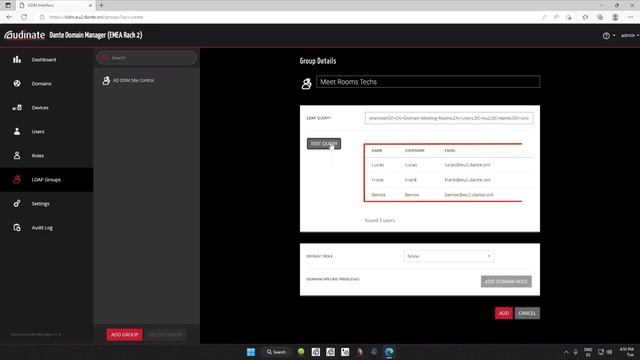This screenshot has width=640, height=360.
Task: Focus the group search field
Action: tap(147, 58)
